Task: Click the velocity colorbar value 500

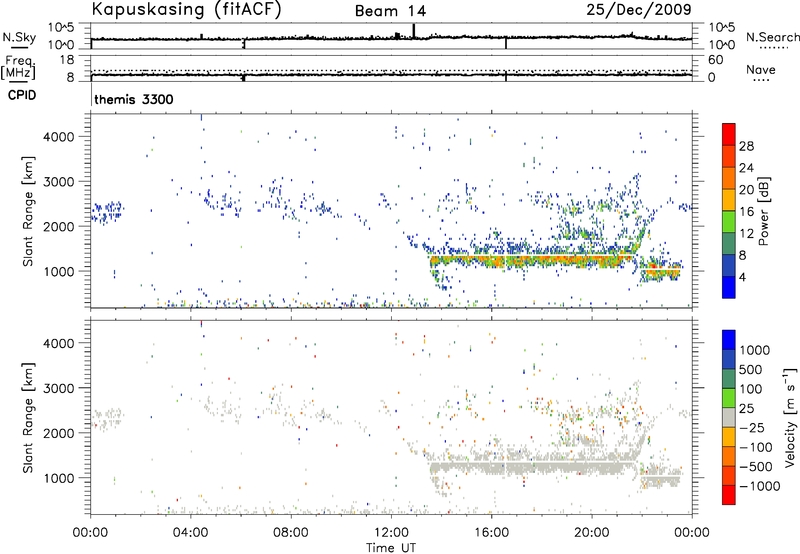Action: pos(751,370)
